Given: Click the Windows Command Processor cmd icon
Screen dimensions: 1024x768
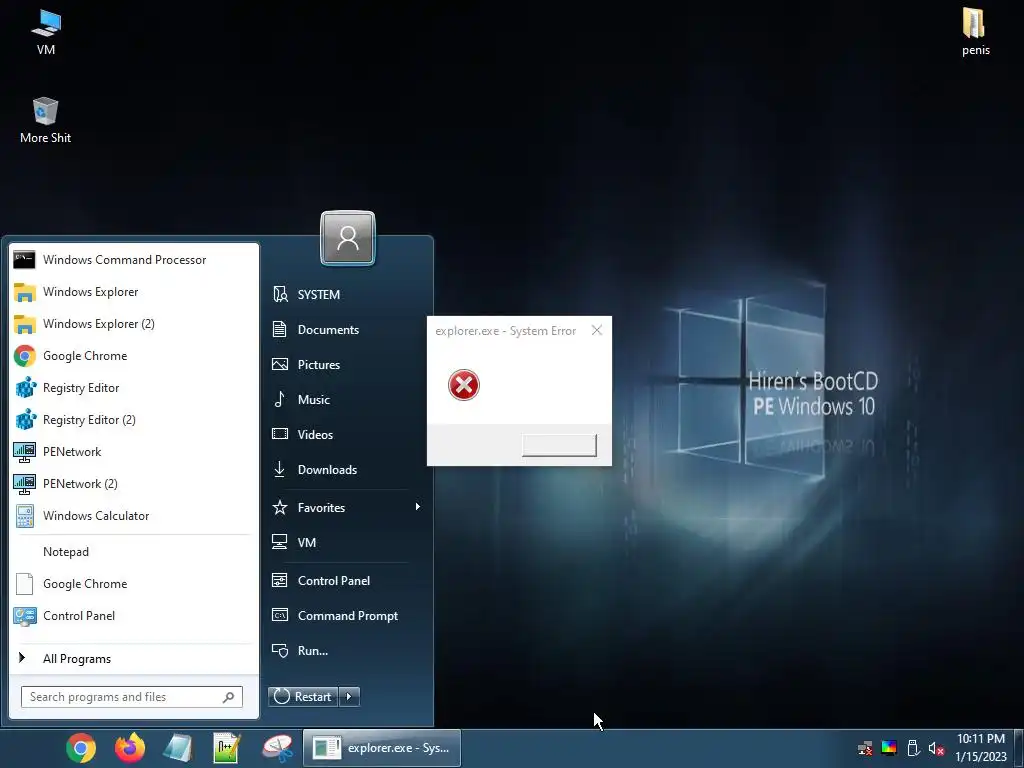Looking at the screenshot, I should point(25,260).
